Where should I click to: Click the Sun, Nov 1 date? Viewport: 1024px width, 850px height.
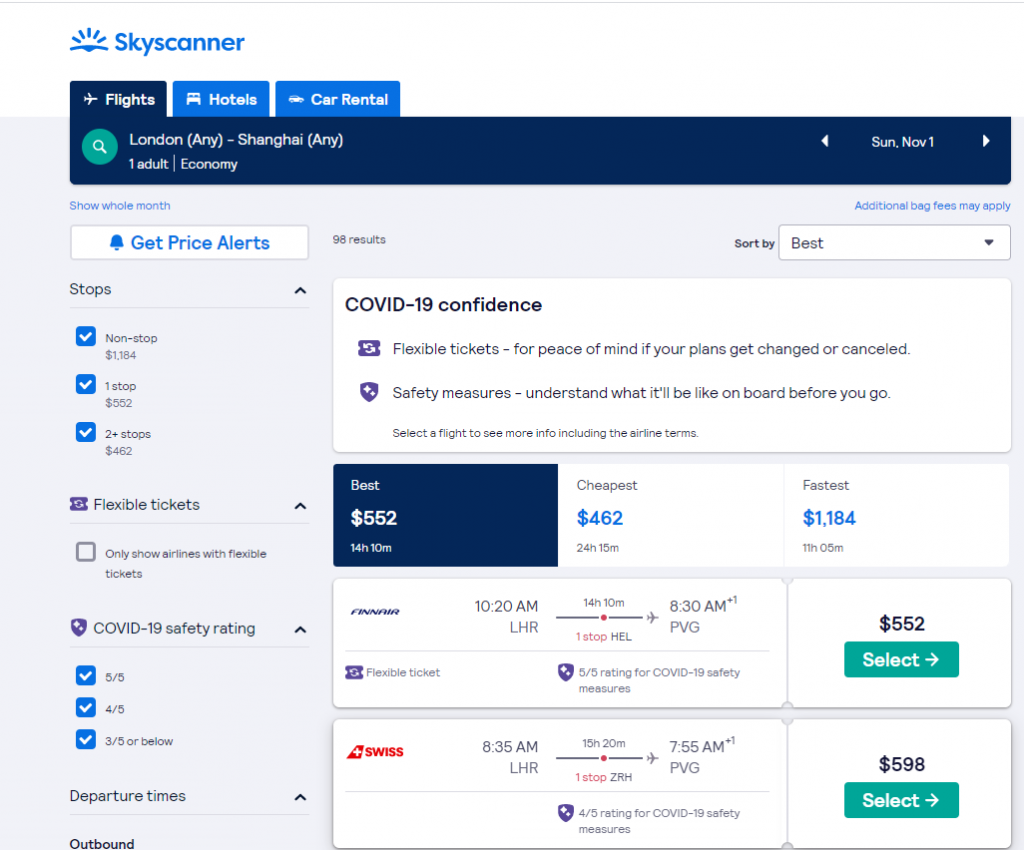(x=903, y=142)
